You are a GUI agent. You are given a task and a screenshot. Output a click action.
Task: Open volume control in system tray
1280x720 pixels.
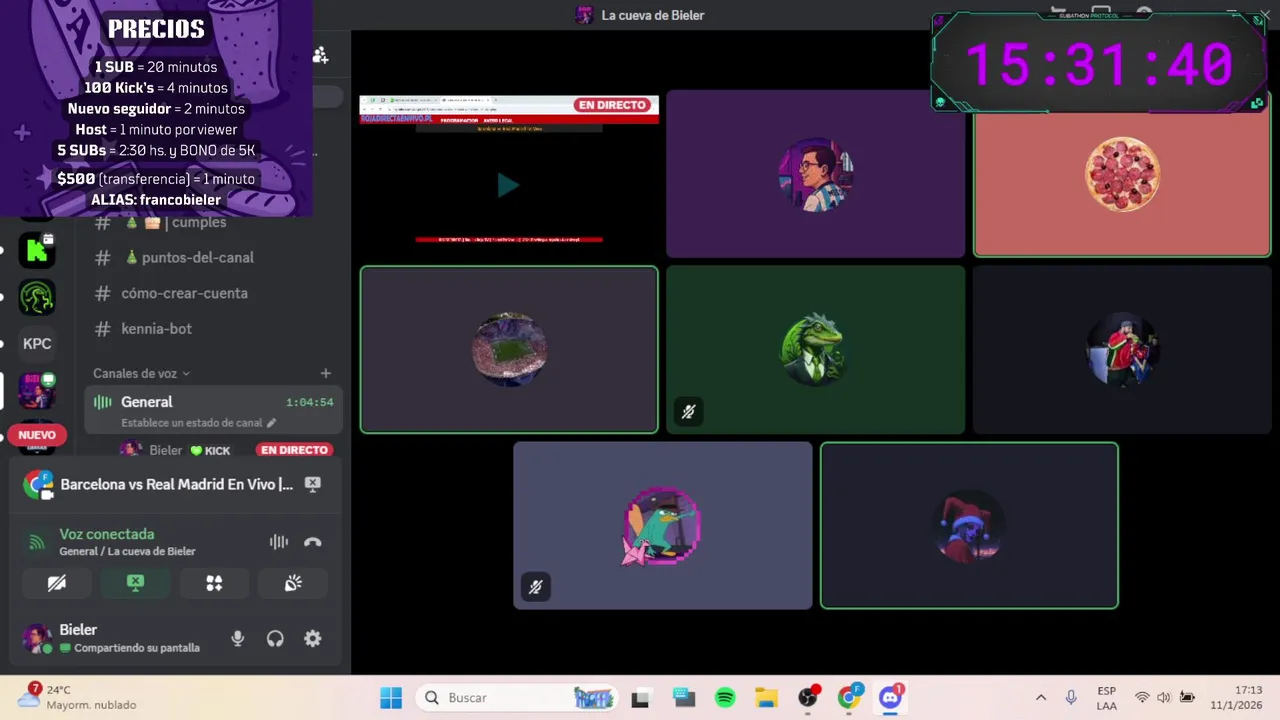[1164, 697]
